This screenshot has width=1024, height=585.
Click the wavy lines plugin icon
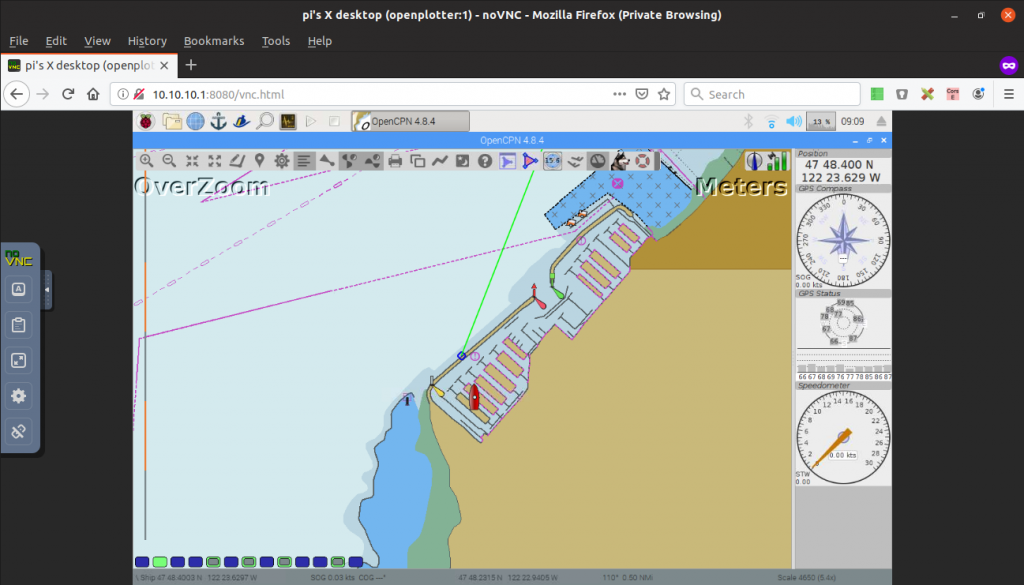[x=575, y=161]
